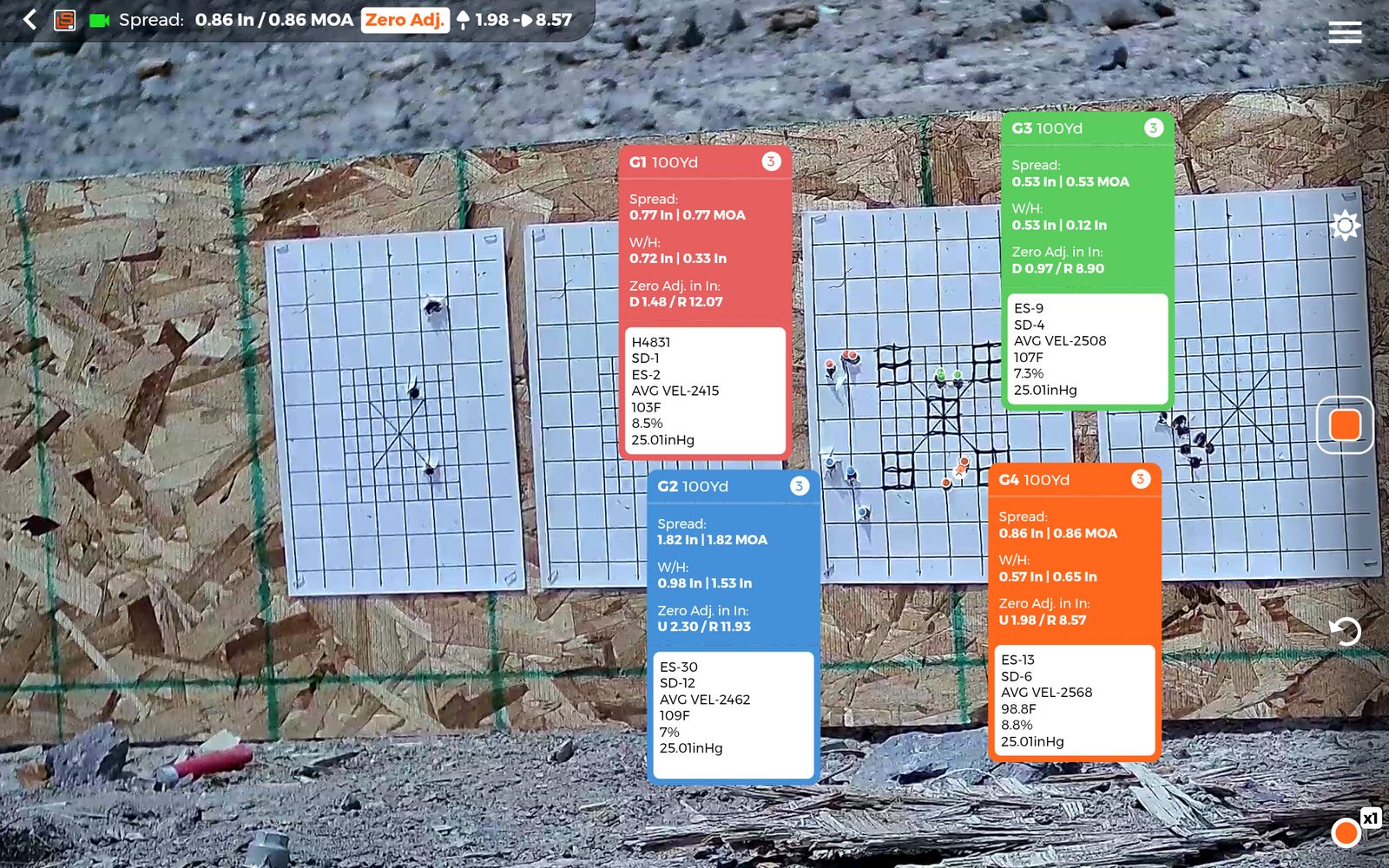Image resolution: width=1389 pixels, height=868 pixels.
Task: Click the G4 shot count badge
Action: click(1140, 479)
